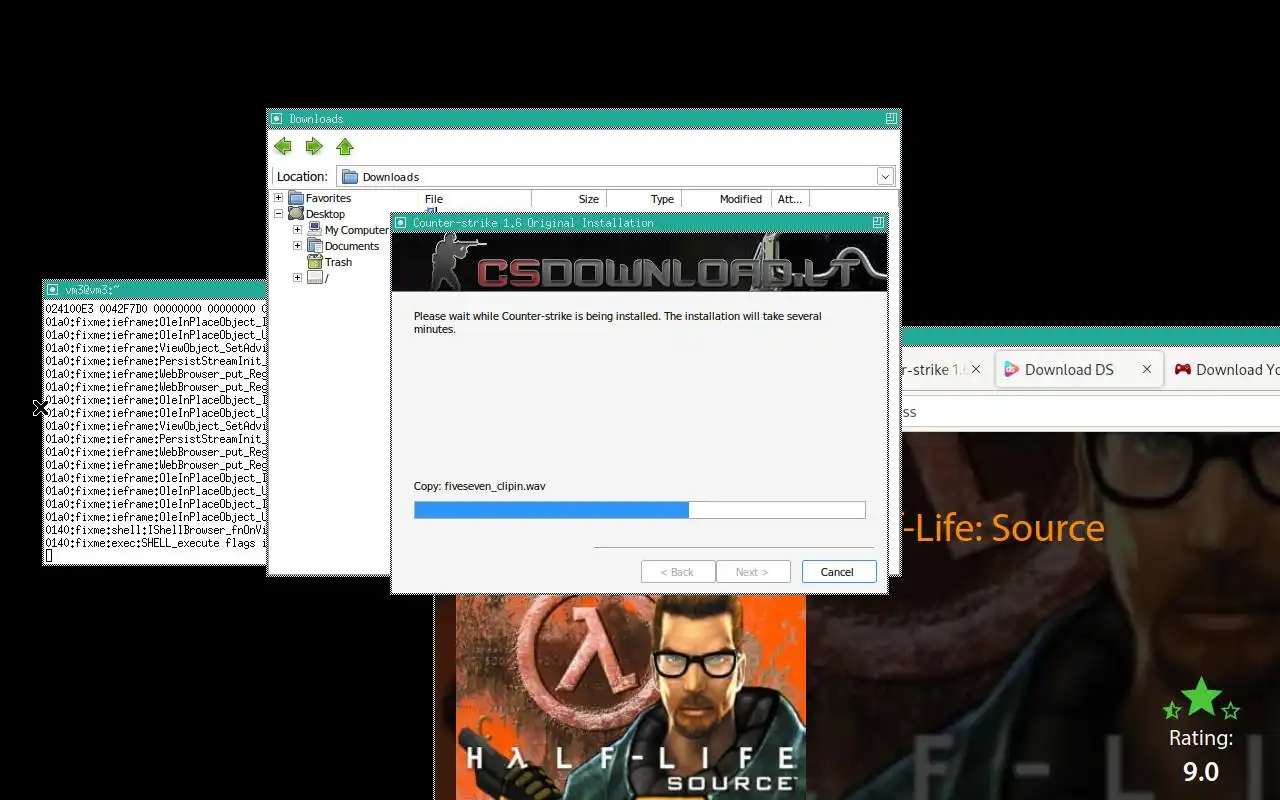The width and height of the screenshot is (1280, 800).
Task: Expand the root slash drive node
Action: click(297, 278)
